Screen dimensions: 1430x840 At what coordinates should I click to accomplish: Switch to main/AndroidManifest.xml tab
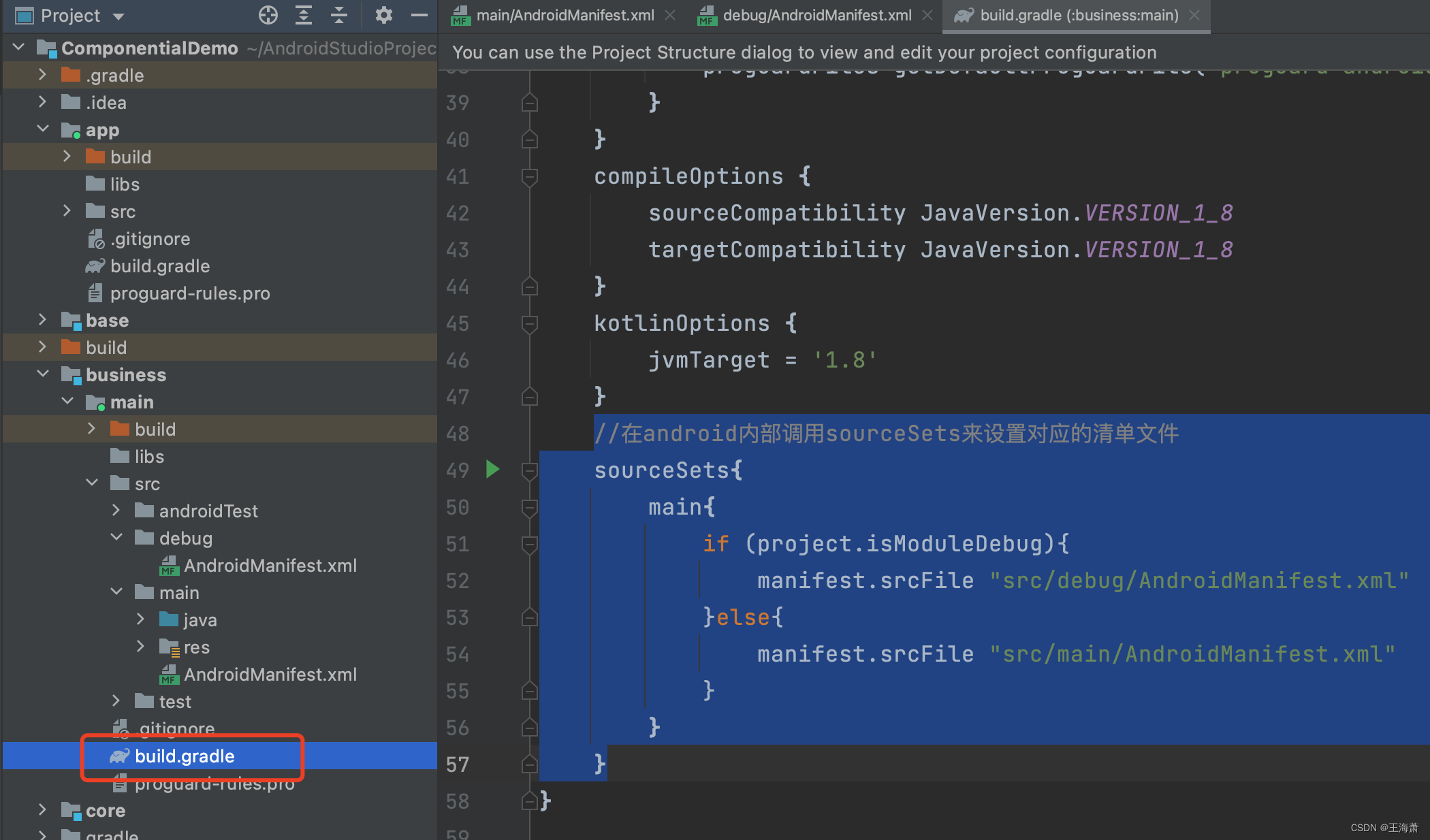565,15
